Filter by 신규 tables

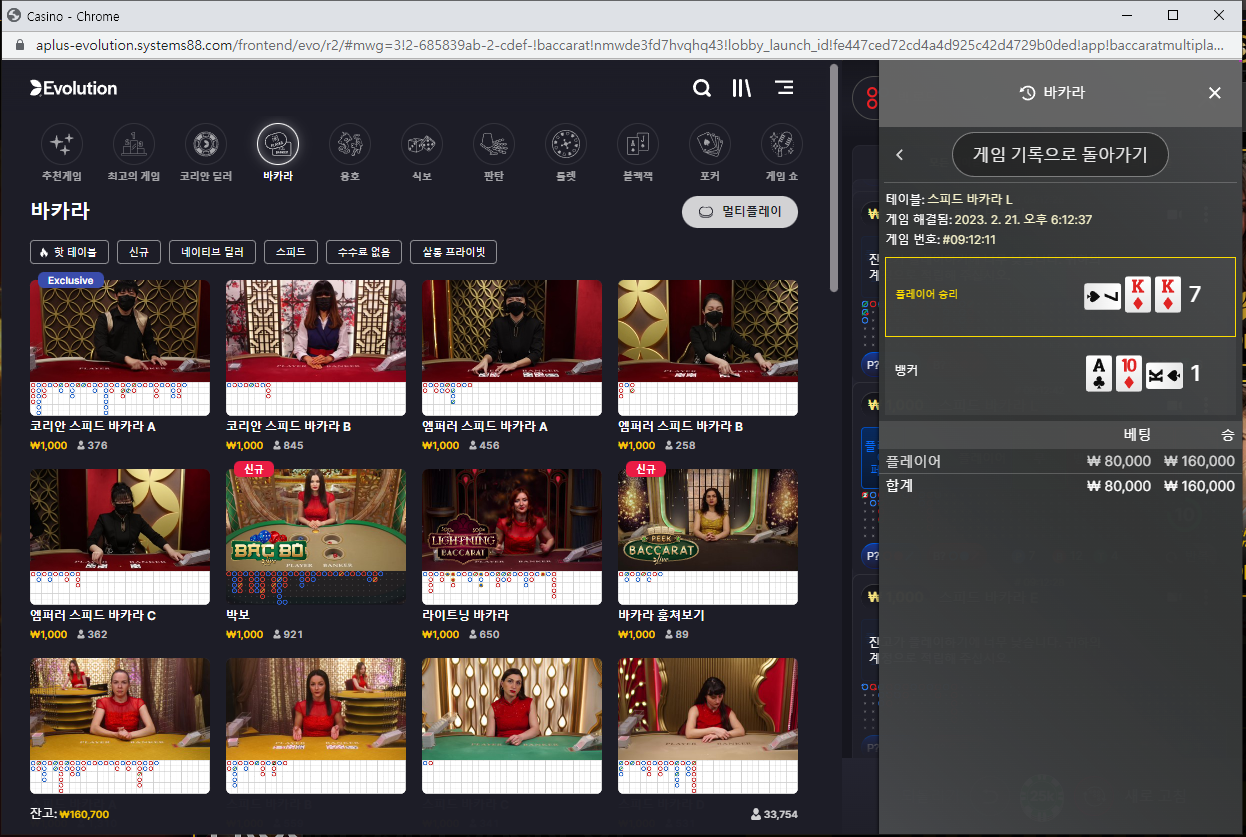(139, 252)
